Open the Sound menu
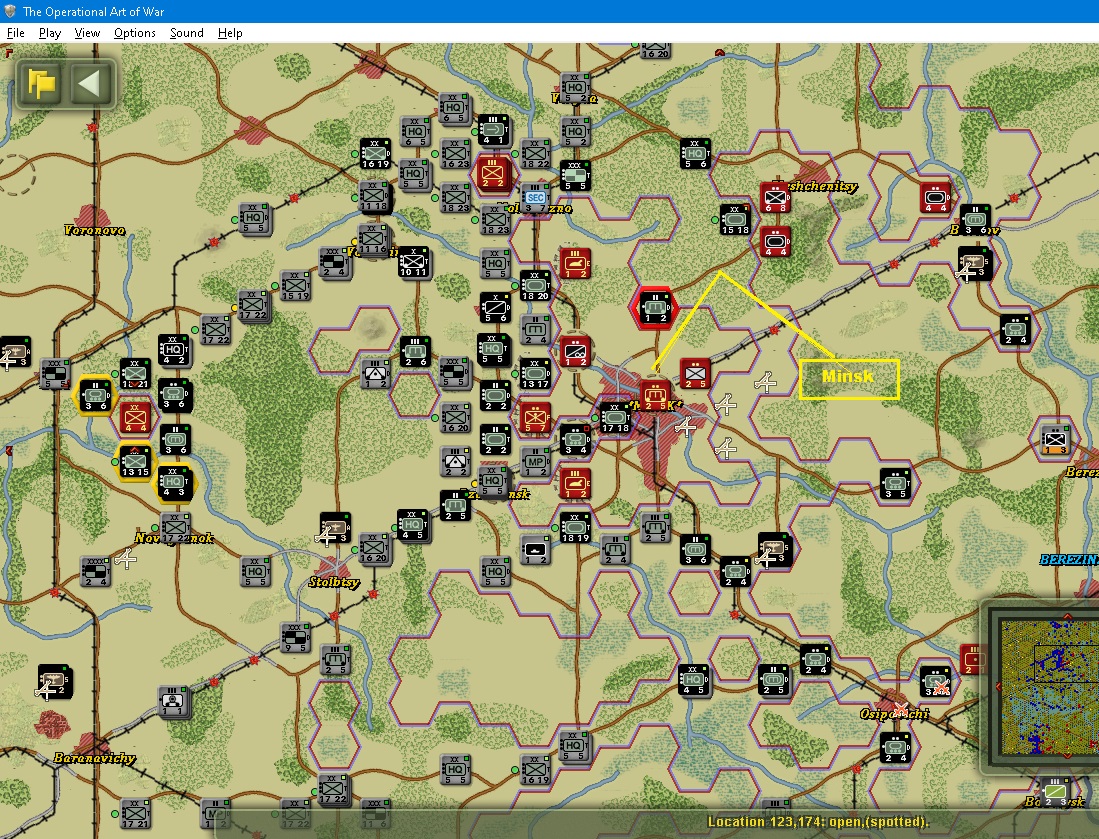The width and height of the screenshot is (1099, 839). tap(186, 33)
